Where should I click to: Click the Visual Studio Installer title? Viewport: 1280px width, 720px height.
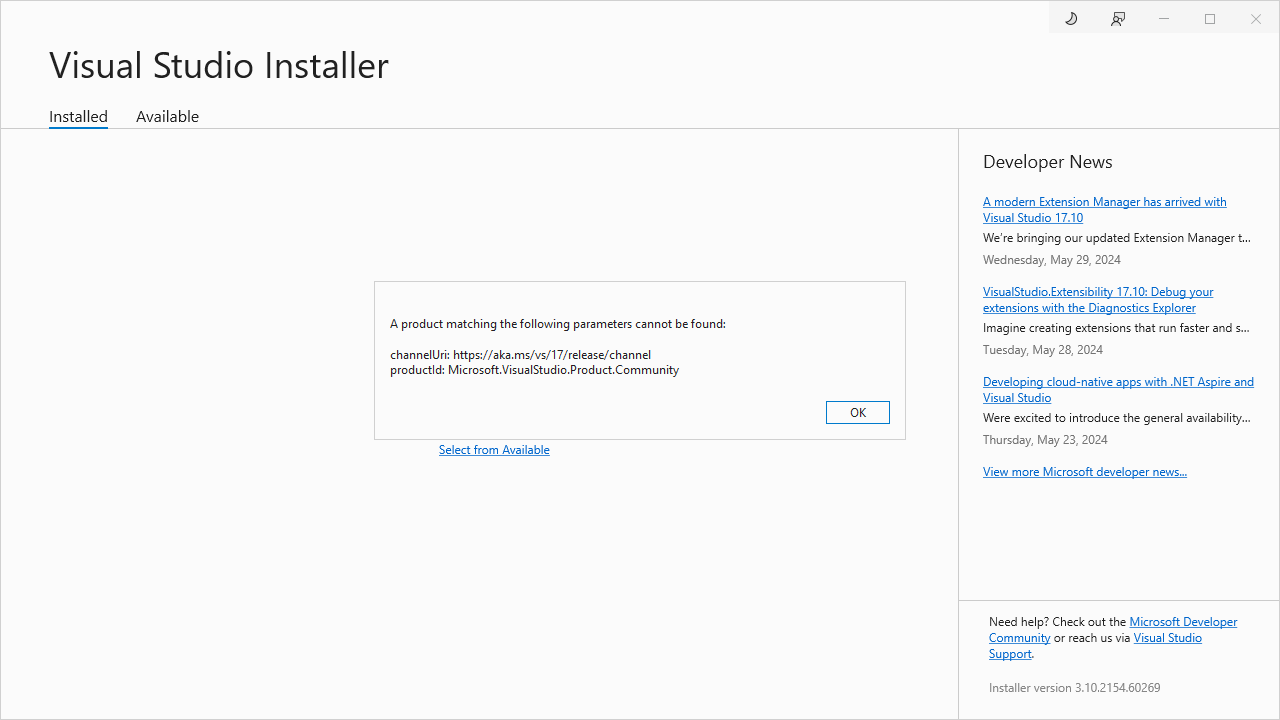click(x=219, y=65)
